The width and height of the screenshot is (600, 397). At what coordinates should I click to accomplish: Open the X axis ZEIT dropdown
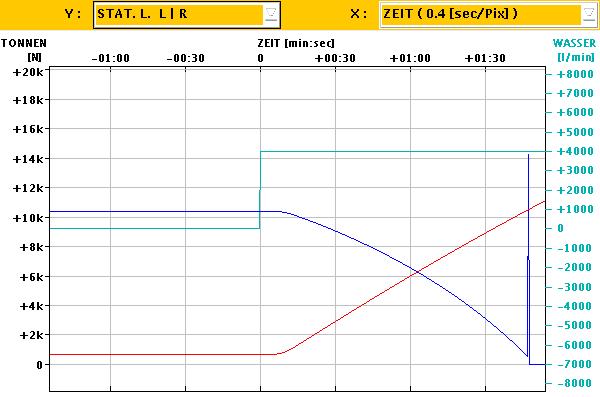click(489, 15)
